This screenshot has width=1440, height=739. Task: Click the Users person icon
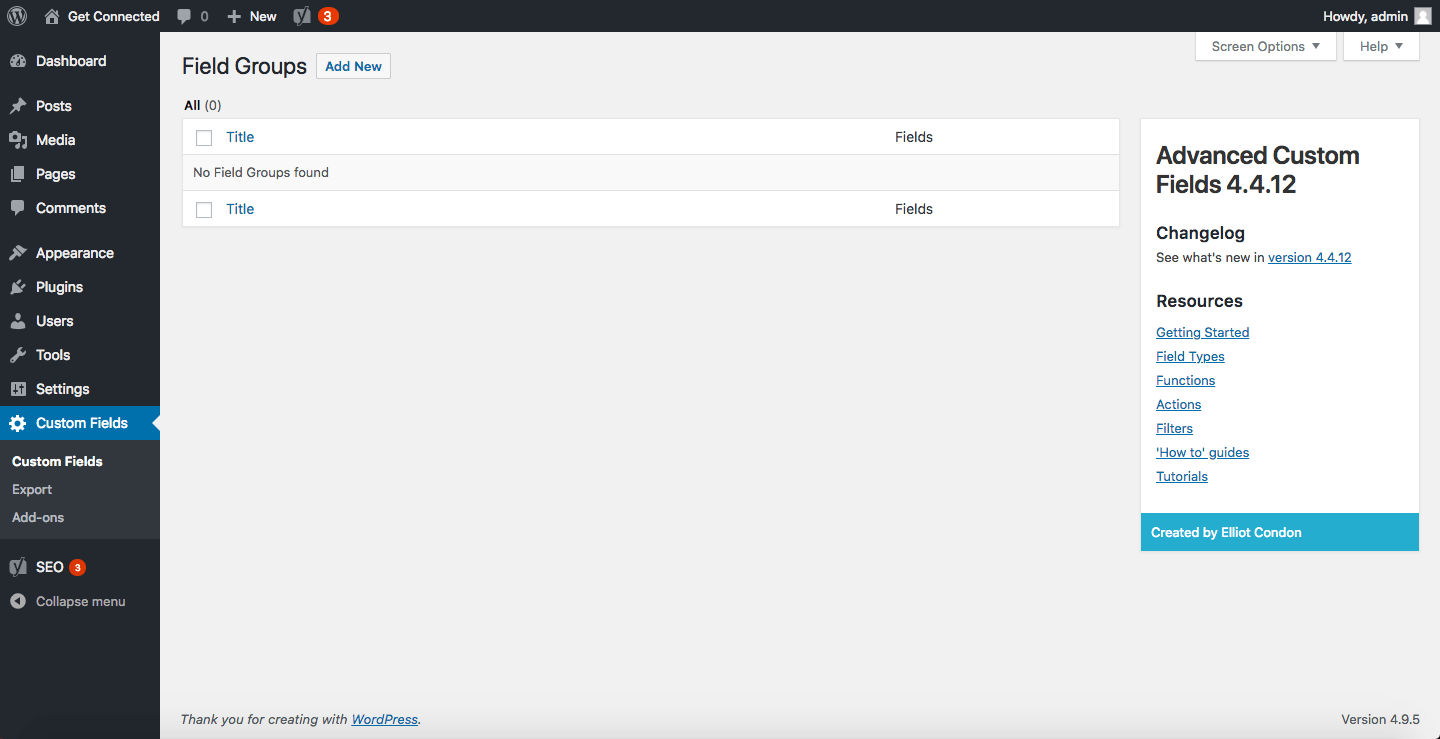[x=18, y=321]
